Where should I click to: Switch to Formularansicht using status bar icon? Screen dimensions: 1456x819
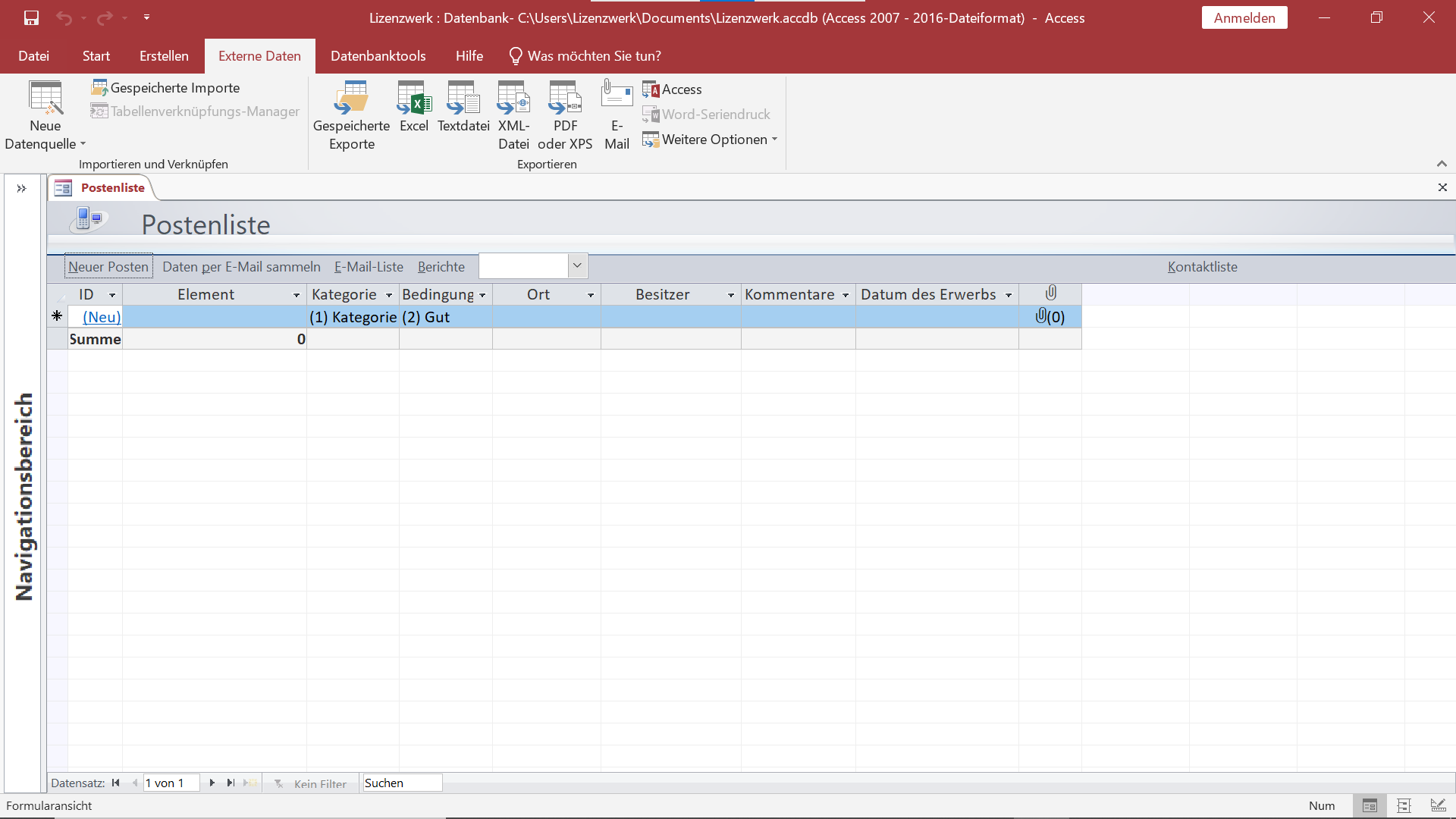click(1370, 806)
